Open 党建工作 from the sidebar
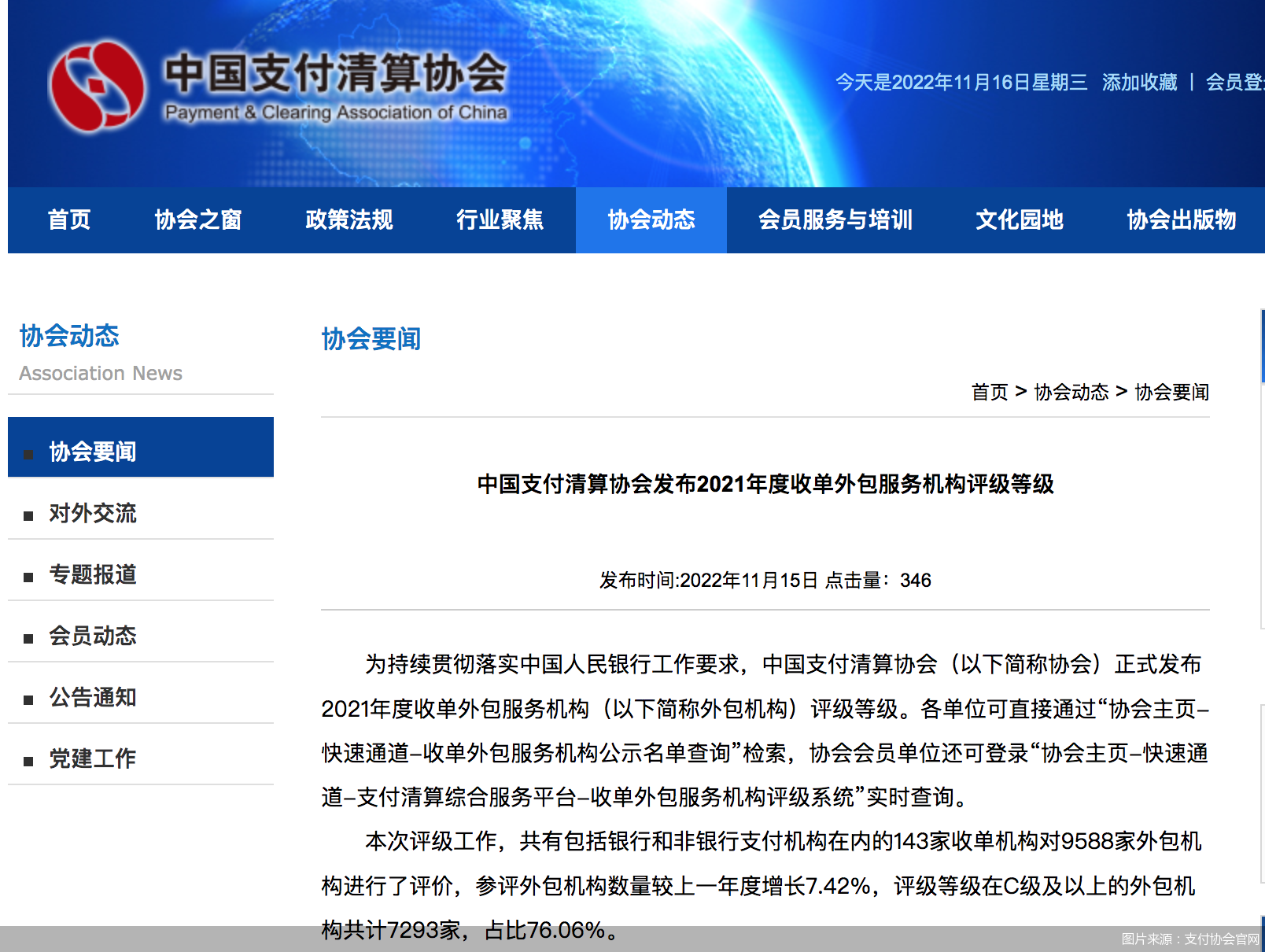 point(92,758)
